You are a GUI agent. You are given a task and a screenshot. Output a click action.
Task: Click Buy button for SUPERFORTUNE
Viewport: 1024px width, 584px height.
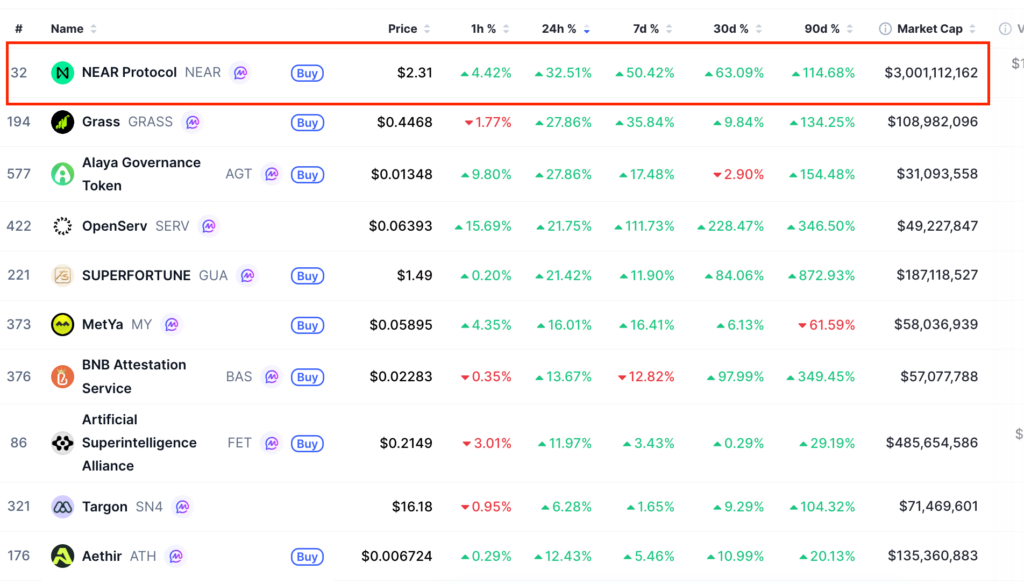click(308, 276)
